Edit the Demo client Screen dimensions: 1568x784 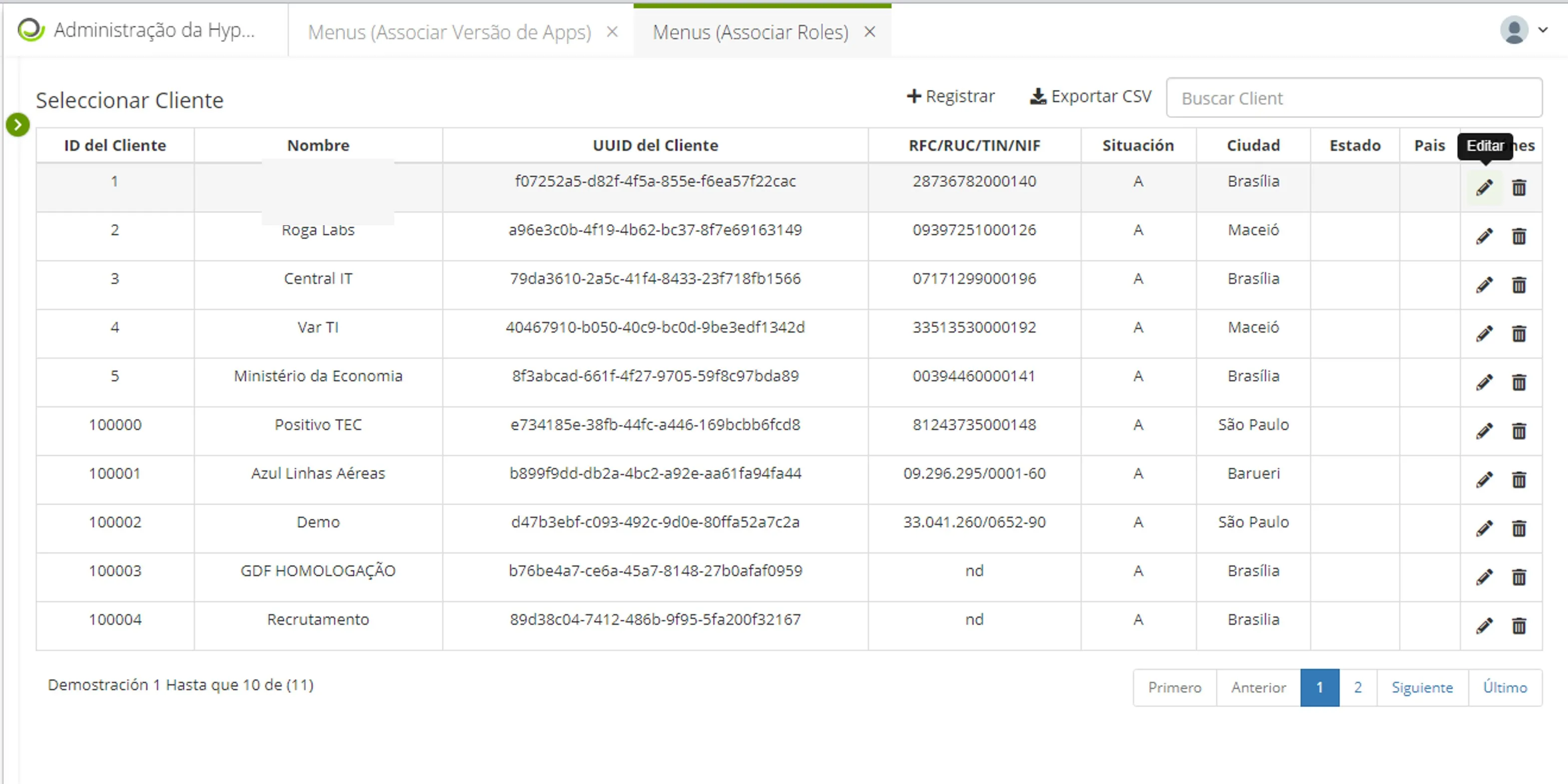1484,528
